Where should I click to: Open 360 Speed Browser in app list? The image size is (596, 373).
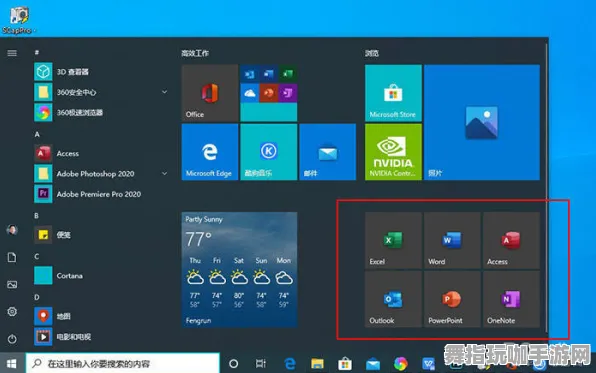(101, 113)
